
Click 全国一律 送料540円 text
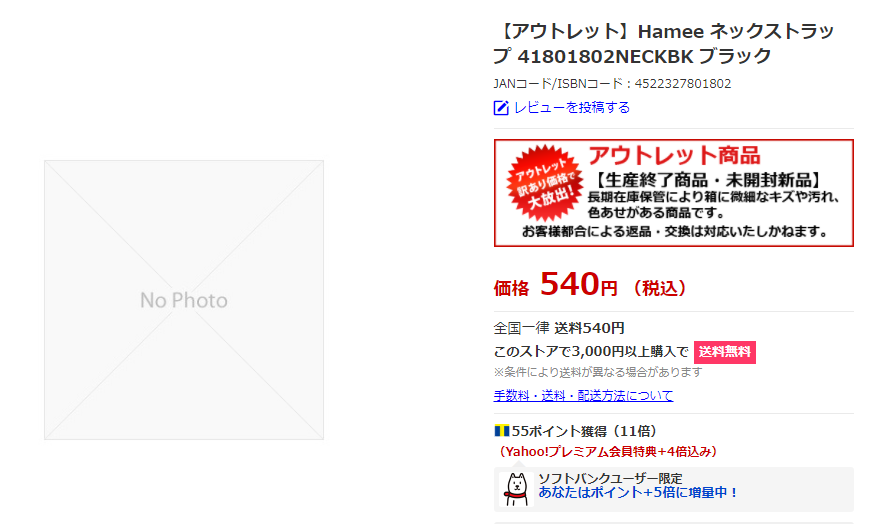pos(559,328)
